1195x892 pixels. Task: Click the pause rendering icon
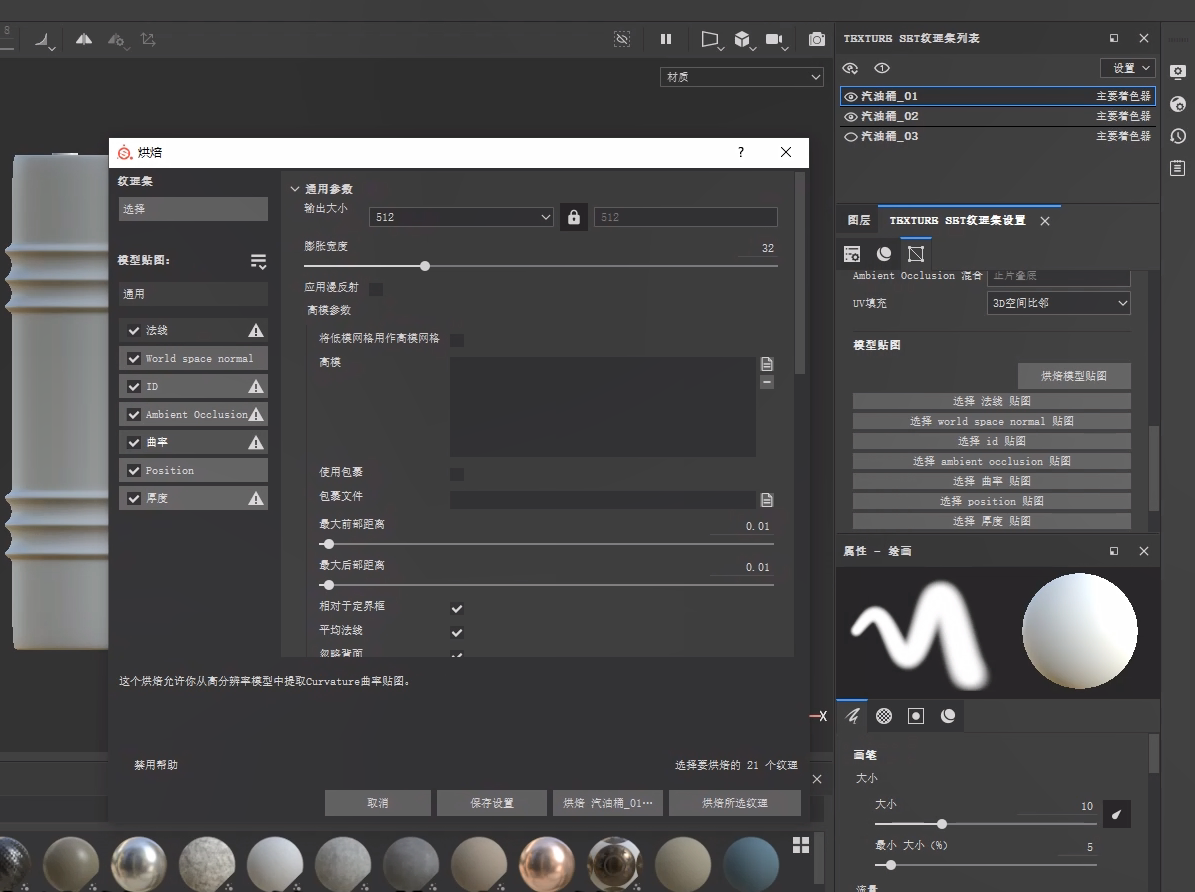click(x=666, y=39)
